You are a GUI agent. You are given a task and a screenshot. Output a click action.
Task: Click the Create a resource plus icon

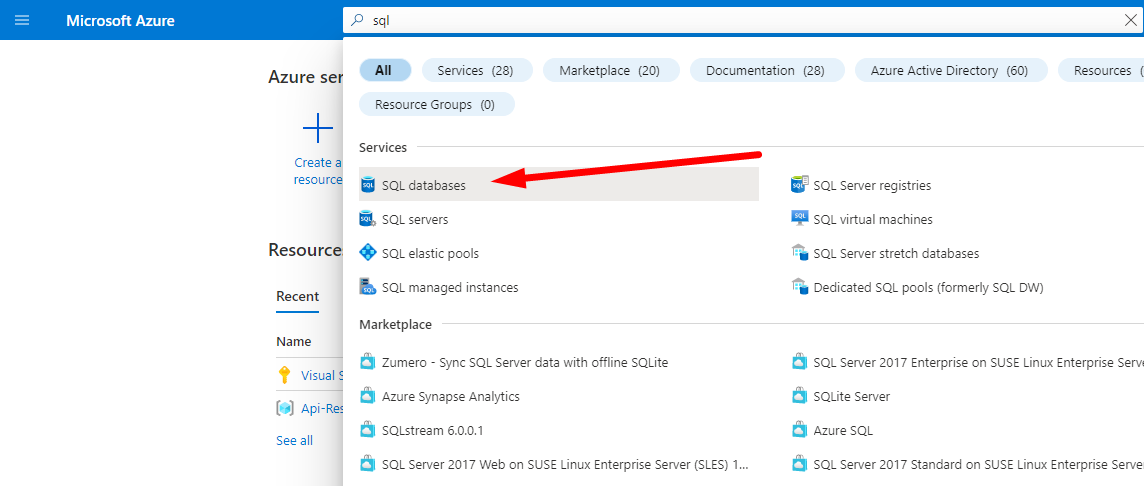coord(318,129)
